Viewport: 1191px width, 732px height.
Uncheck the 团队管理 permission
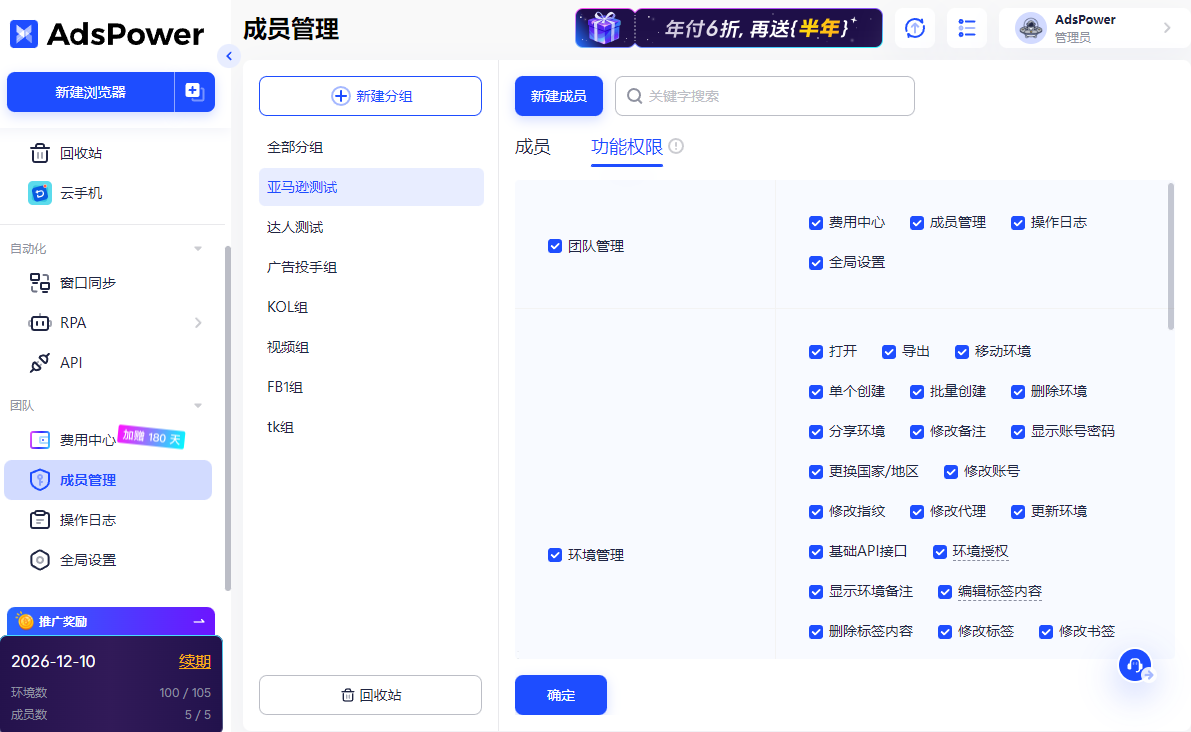click(x=554, y=246)
